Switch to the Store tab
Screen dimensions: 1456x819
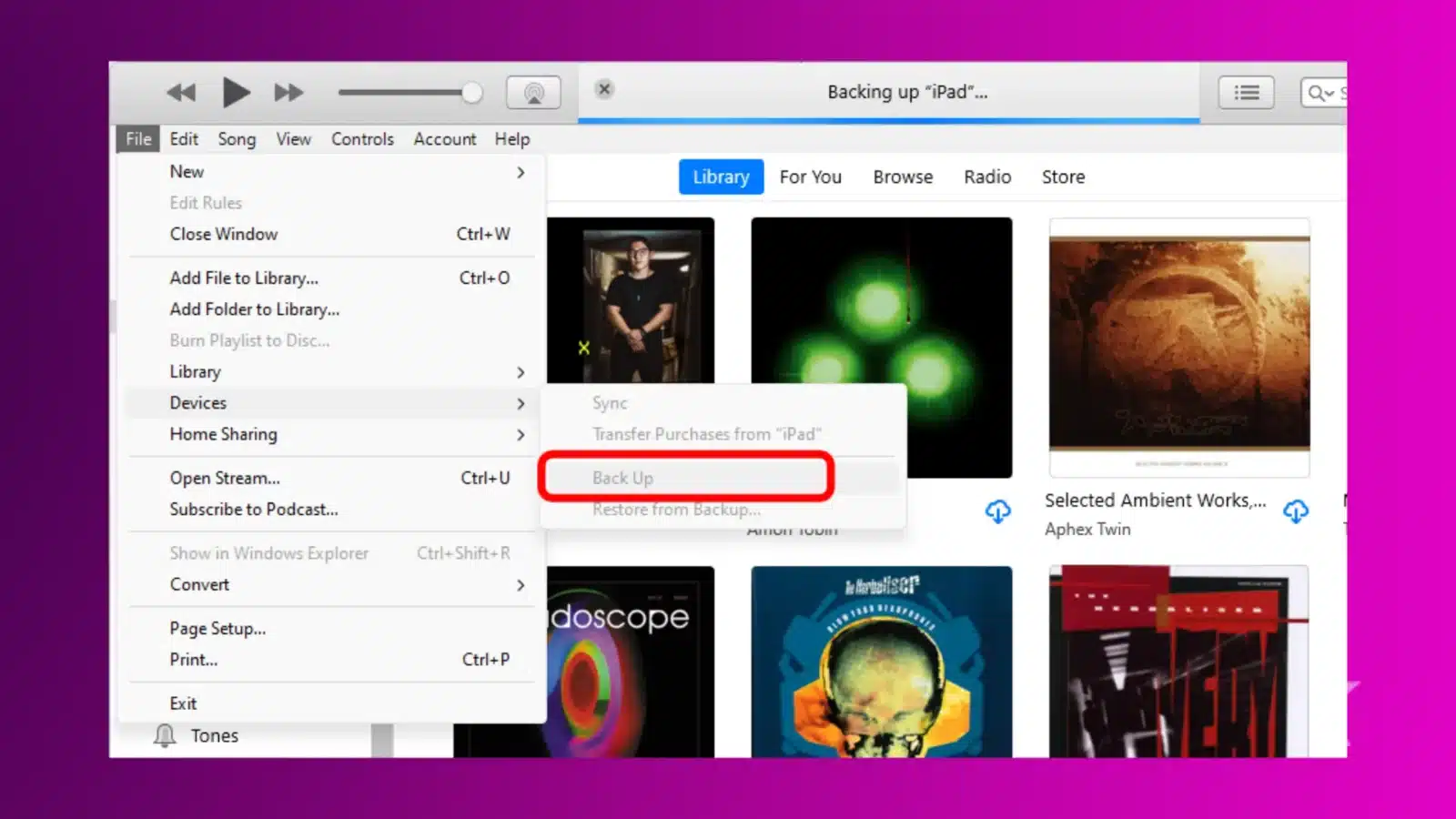pyautogui.click(x=1063, y=177)
